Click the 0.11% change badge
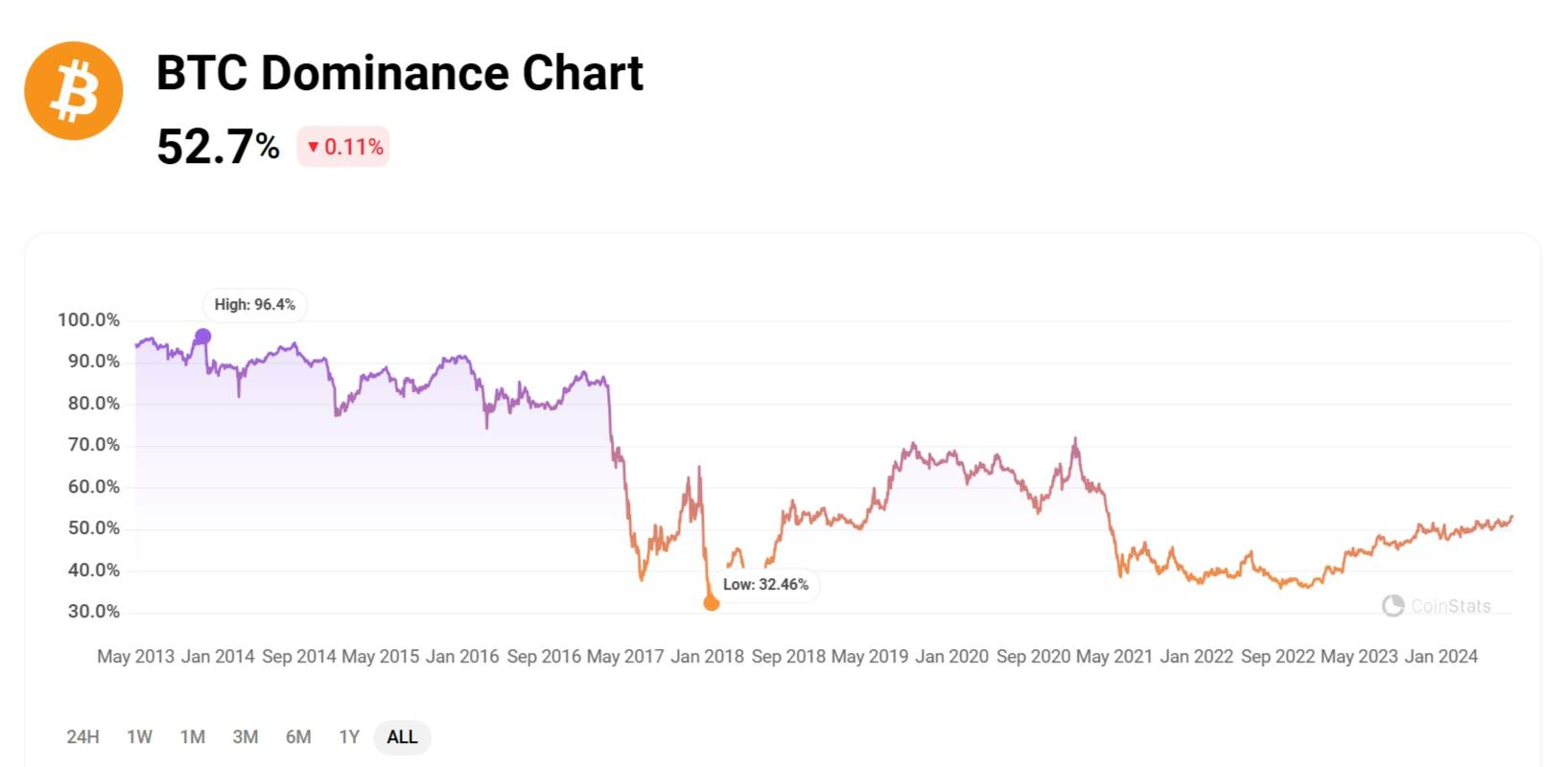 (x=343, y=147)
